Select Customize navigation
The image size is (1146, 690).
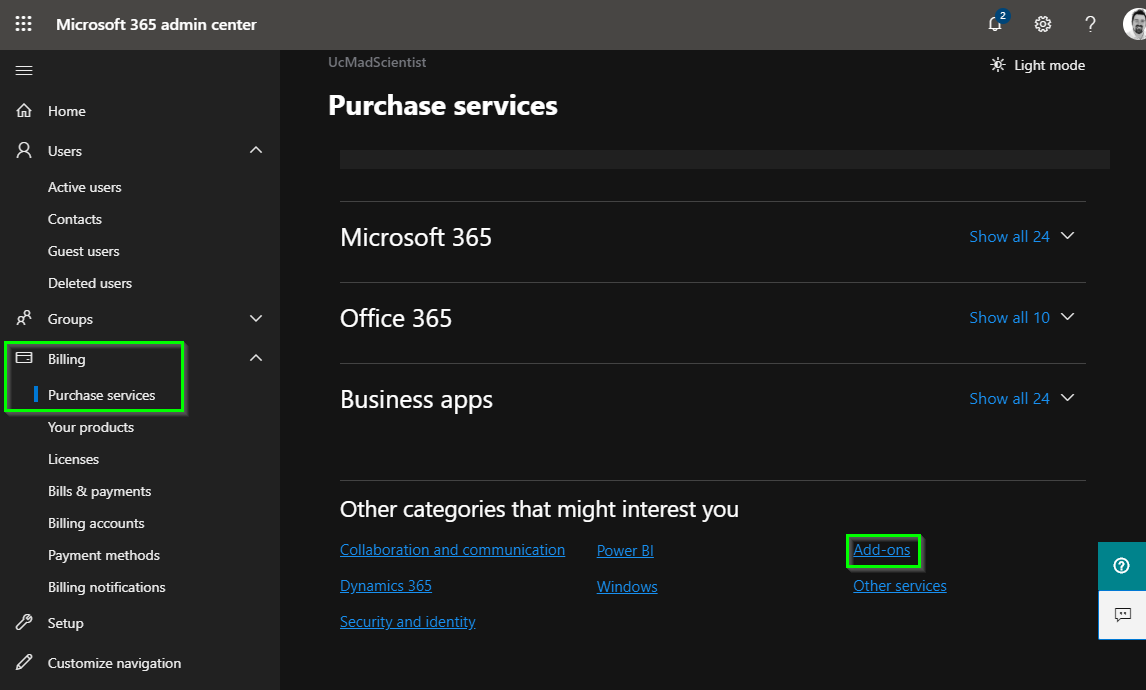coord(114,663)
